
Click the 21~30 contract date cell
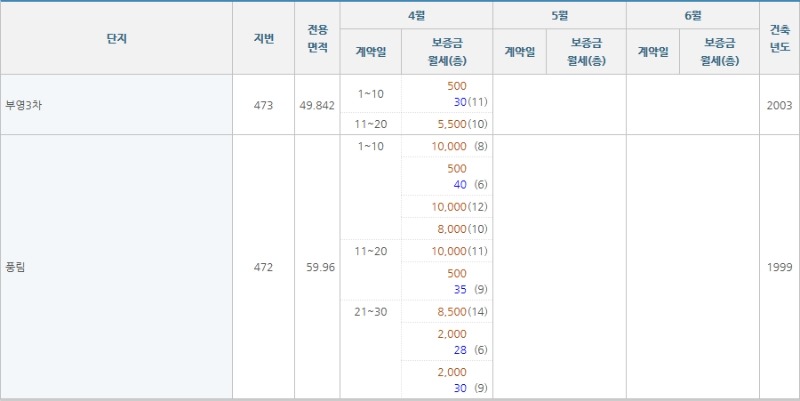(370, 312)
